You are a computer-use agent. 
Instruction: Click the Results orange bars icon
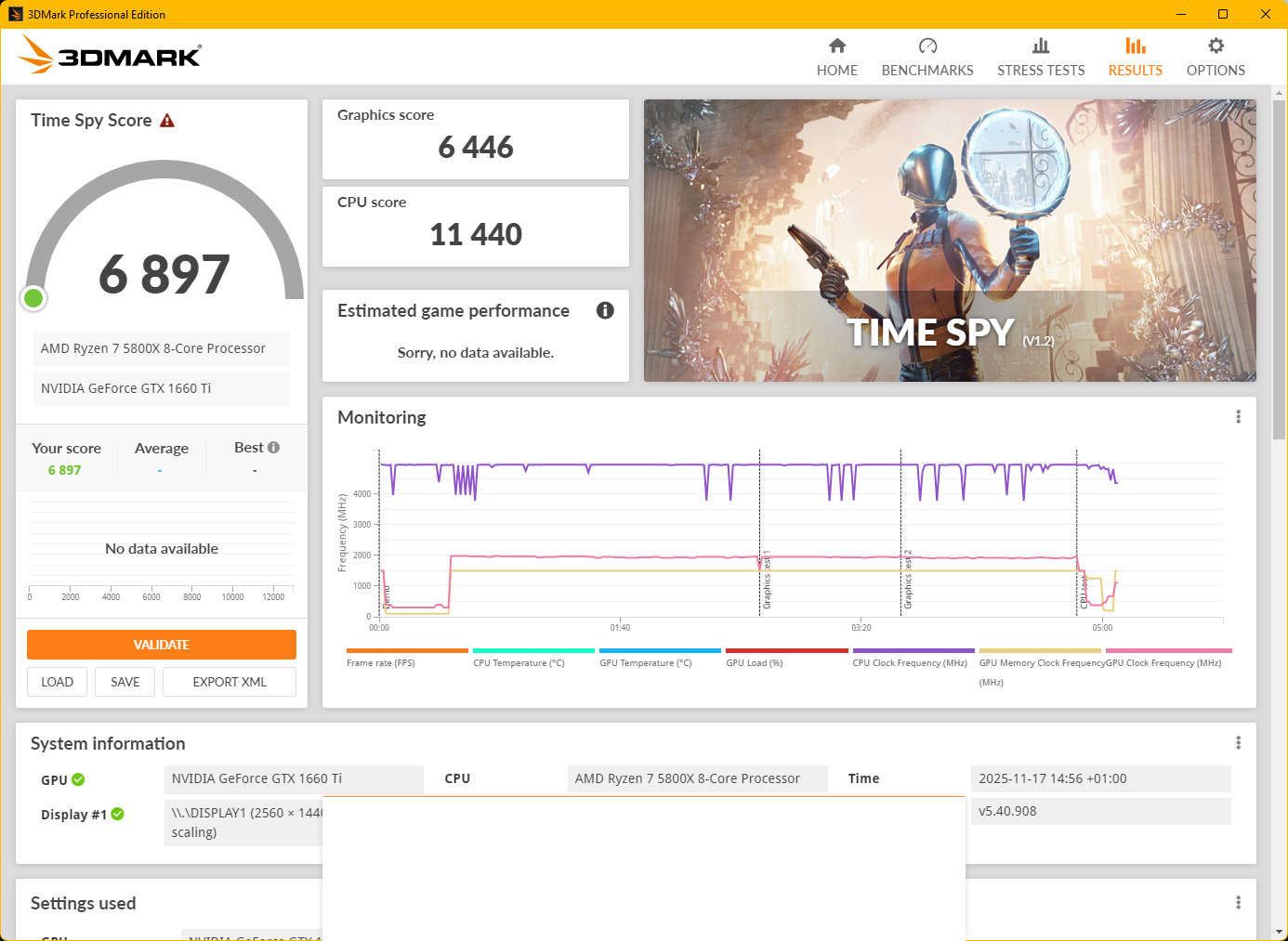point(1136,46)
